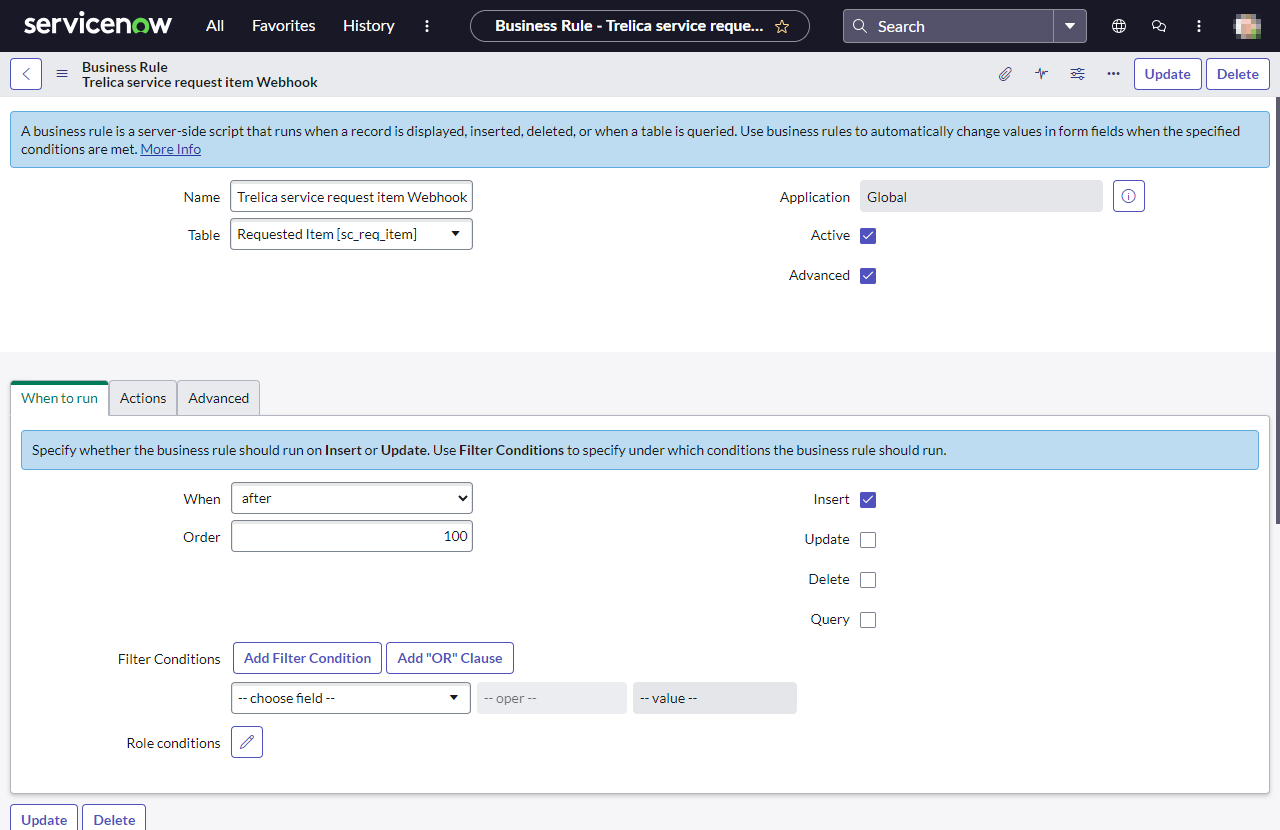Toggle the activity stream icon
Viewport: 1280px width, 830px height.
(1041, 74)
